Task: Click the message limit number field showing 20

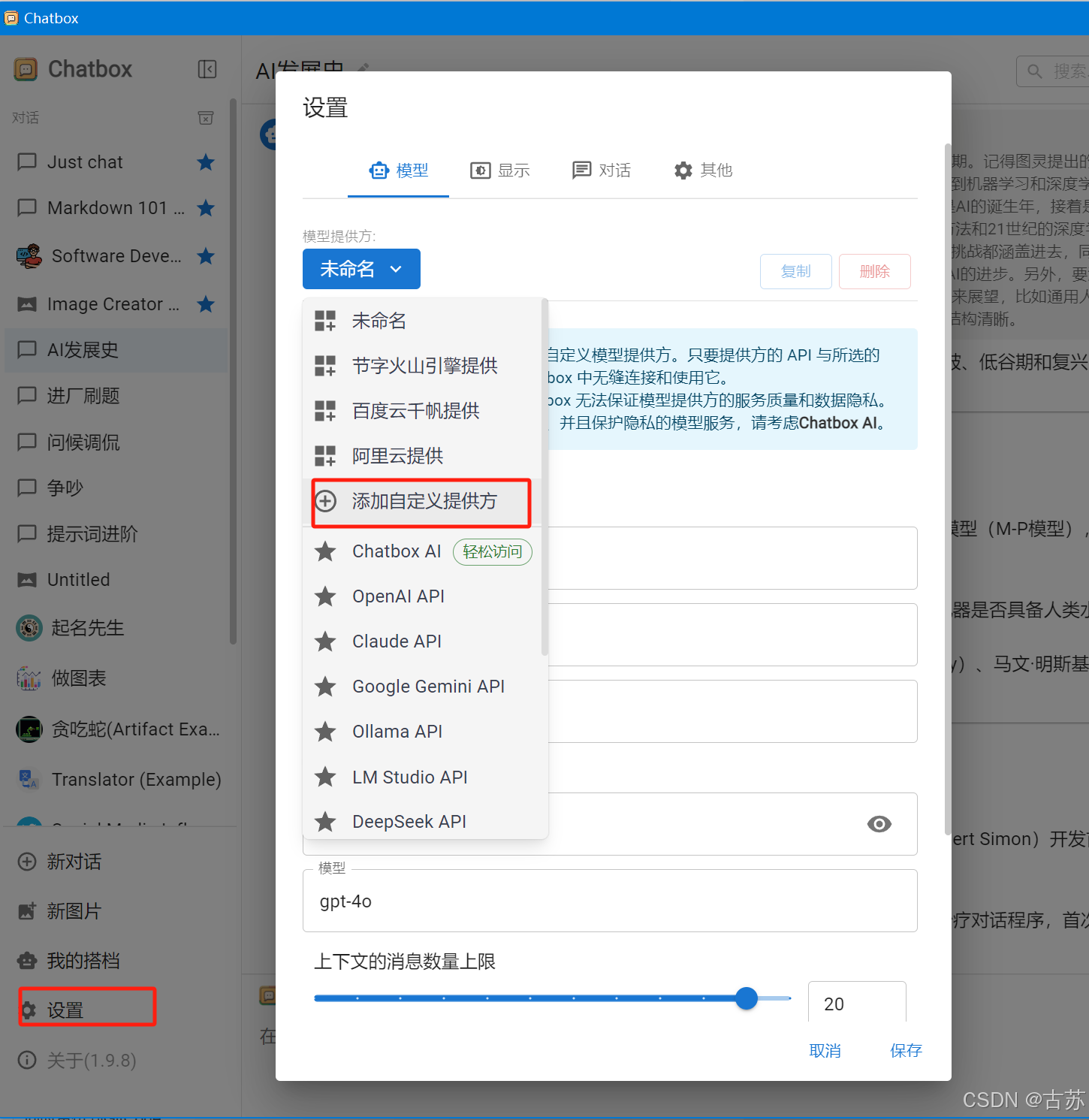Action: [x=857, y=1004]
